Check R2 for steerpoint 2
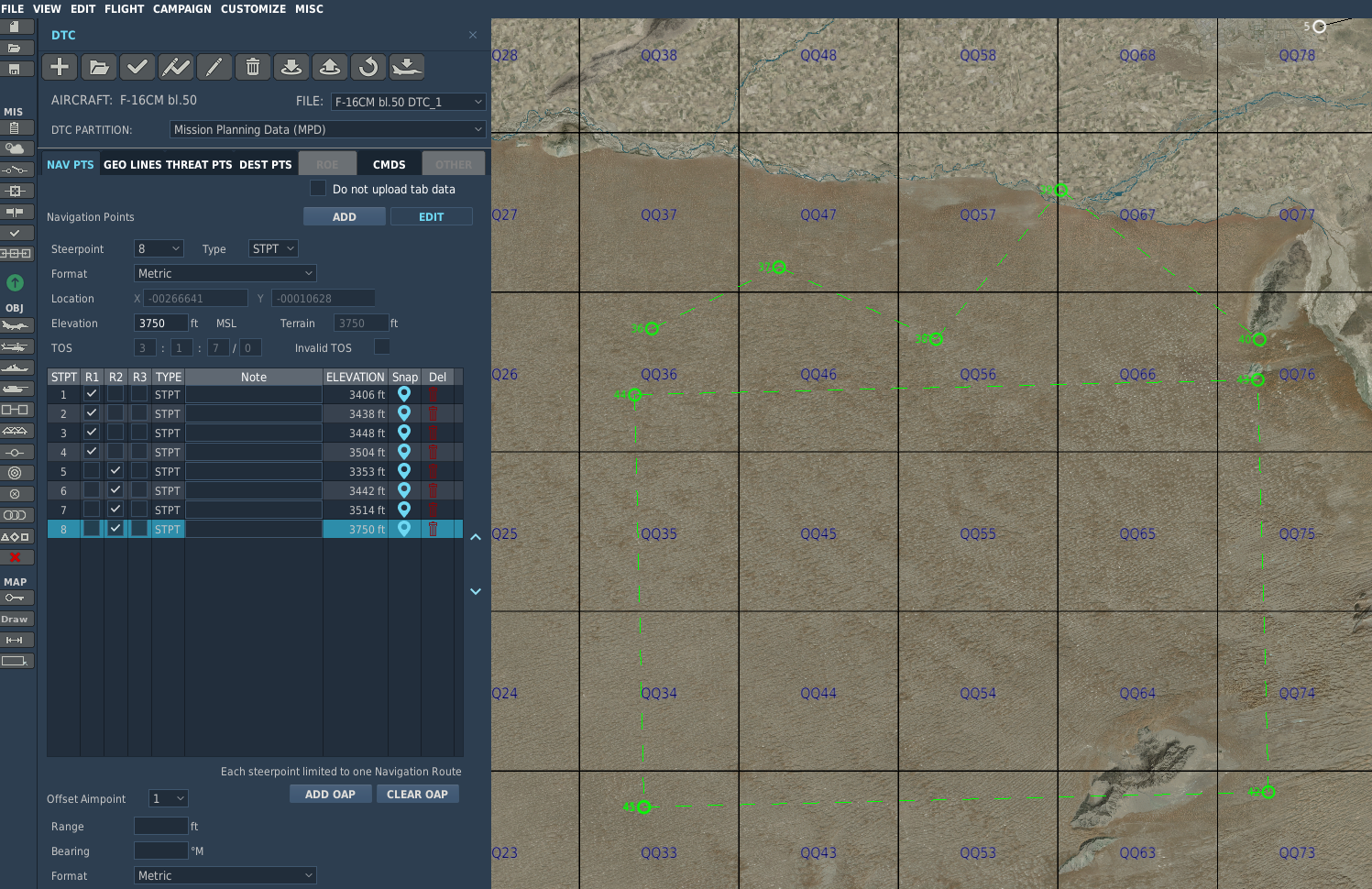The image size is (1372, 889). pyautogui.click(x=115, y=412)
